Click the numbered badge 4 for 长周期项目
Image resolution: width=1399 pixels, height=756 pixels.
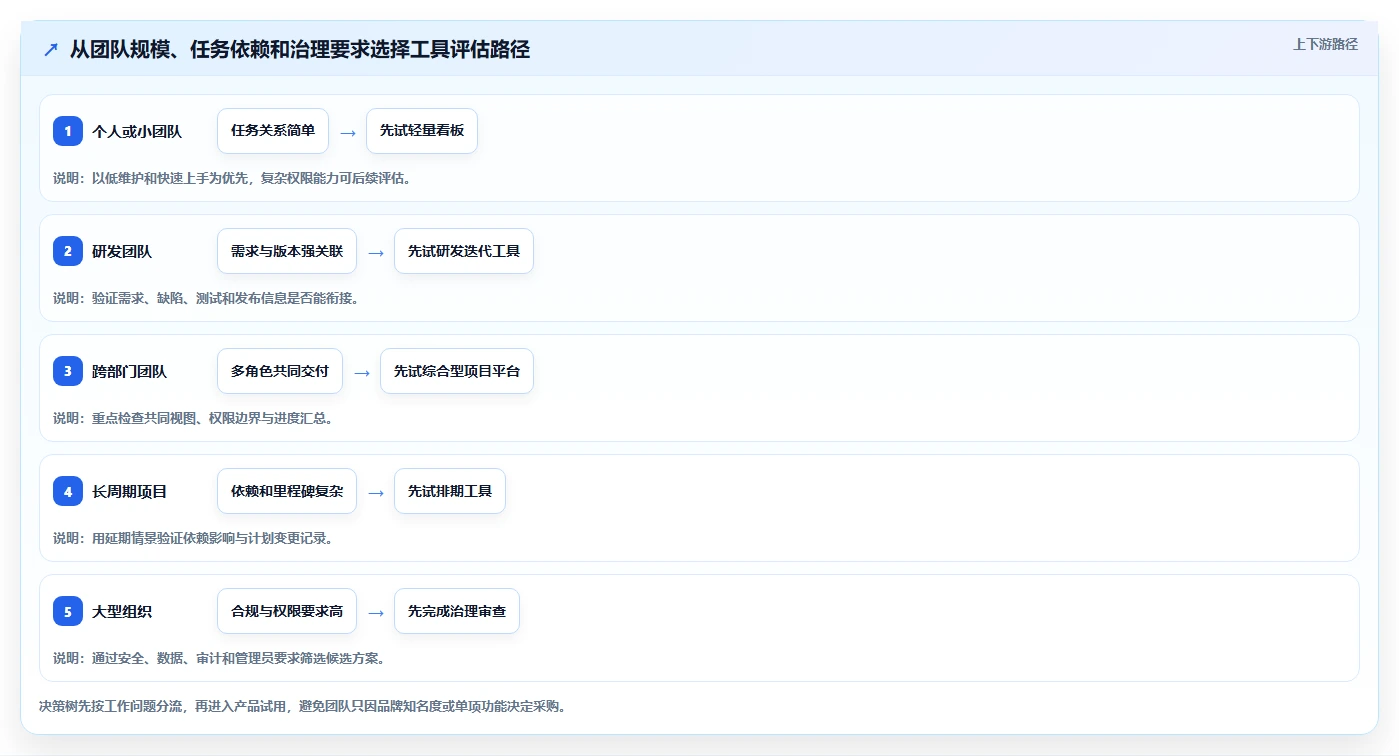68,491
